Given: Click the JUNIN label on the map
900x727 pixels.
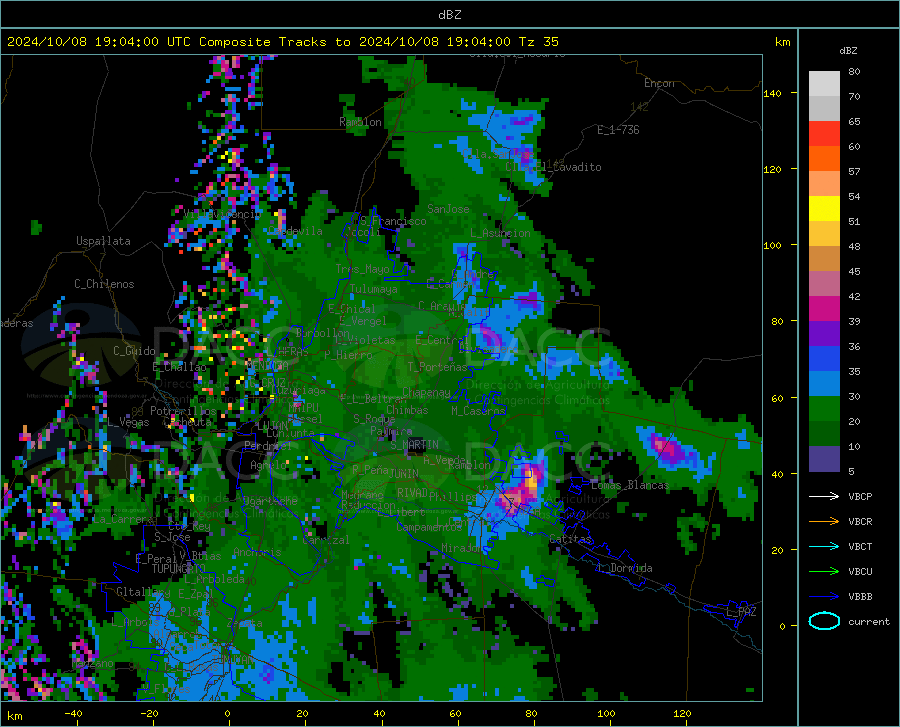Looking at the screenshot, I should (x=404, y=474).
